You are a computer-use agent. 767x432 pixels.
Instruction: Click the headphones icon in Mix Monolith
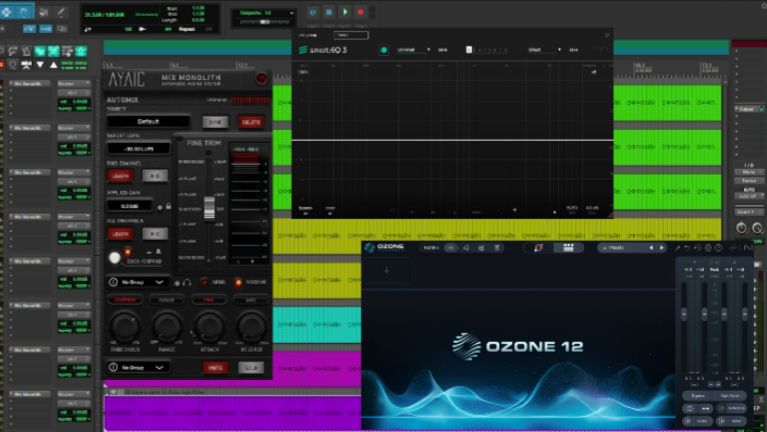[x=187, y=282]
